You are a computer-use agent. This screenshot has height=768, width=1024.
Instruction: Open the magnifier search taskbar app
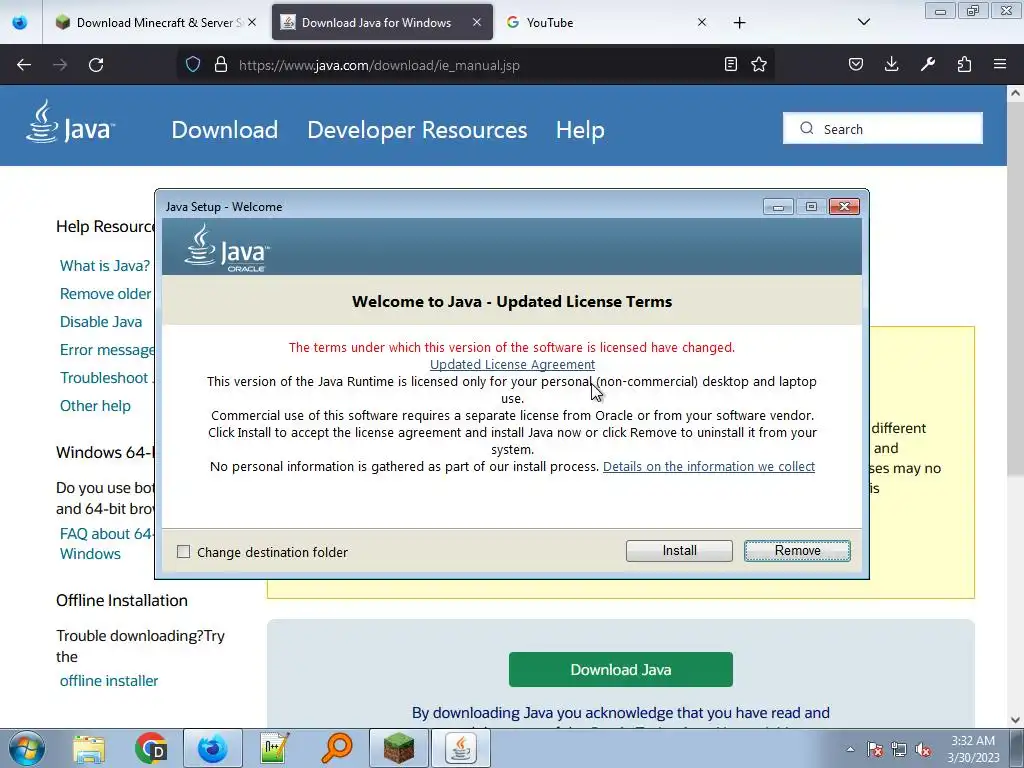pyautogui.click(x=337, y=748)
